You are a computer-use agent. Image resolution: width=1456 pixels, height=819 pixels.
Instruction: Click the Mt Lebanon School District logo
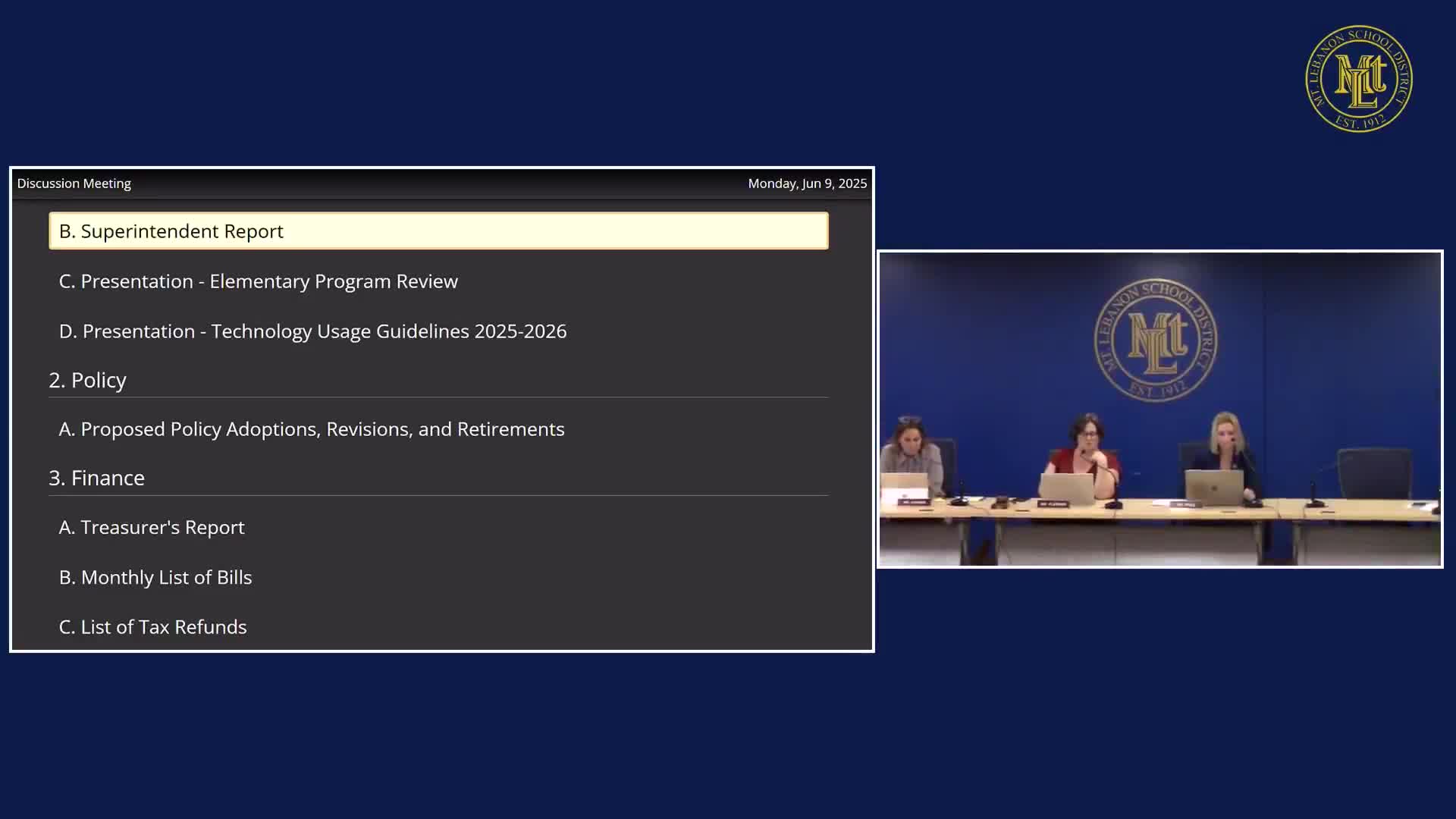pyautogui.click(x=1358, y=79)
